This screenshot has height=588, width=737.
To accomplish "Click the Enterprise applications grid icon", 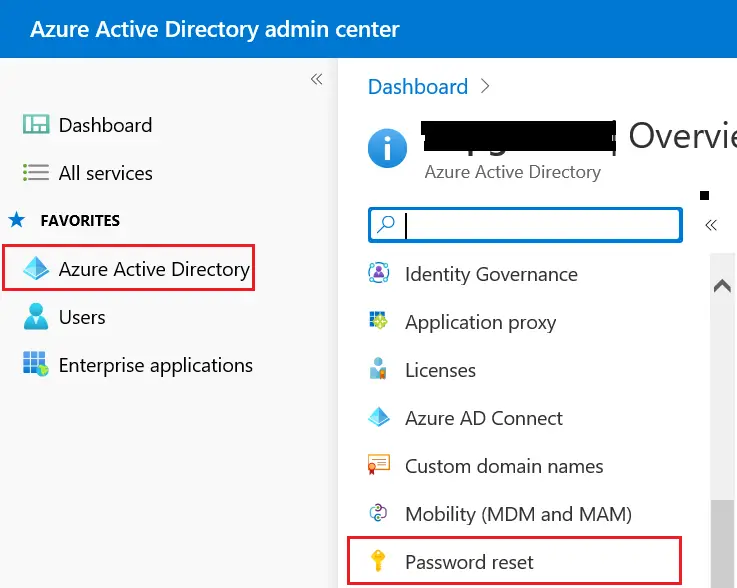I will point(36,364).
